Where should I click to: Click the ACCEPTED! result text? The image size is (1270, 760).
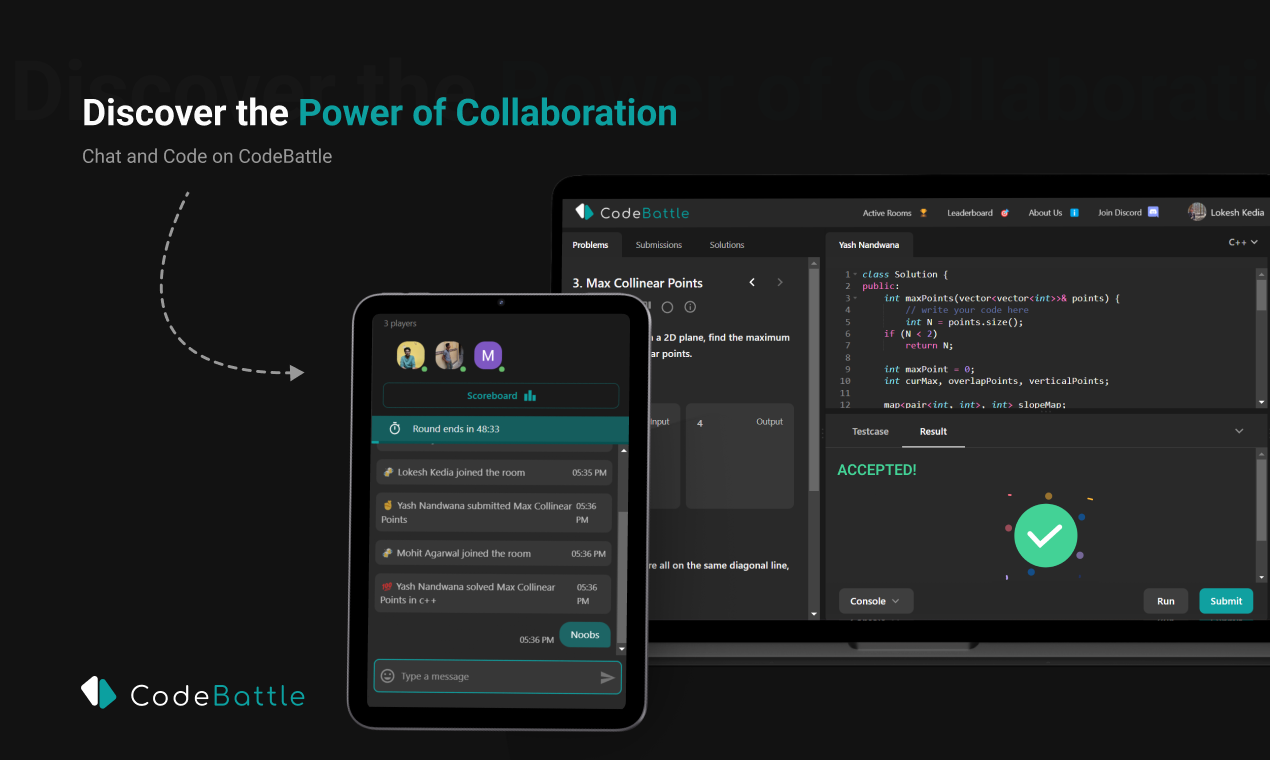coord(877,469)
